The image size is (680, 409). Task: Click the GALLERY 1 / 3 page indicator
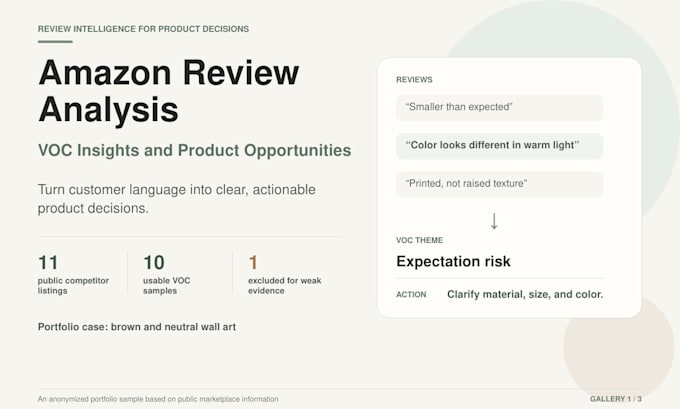coord(615,399)
